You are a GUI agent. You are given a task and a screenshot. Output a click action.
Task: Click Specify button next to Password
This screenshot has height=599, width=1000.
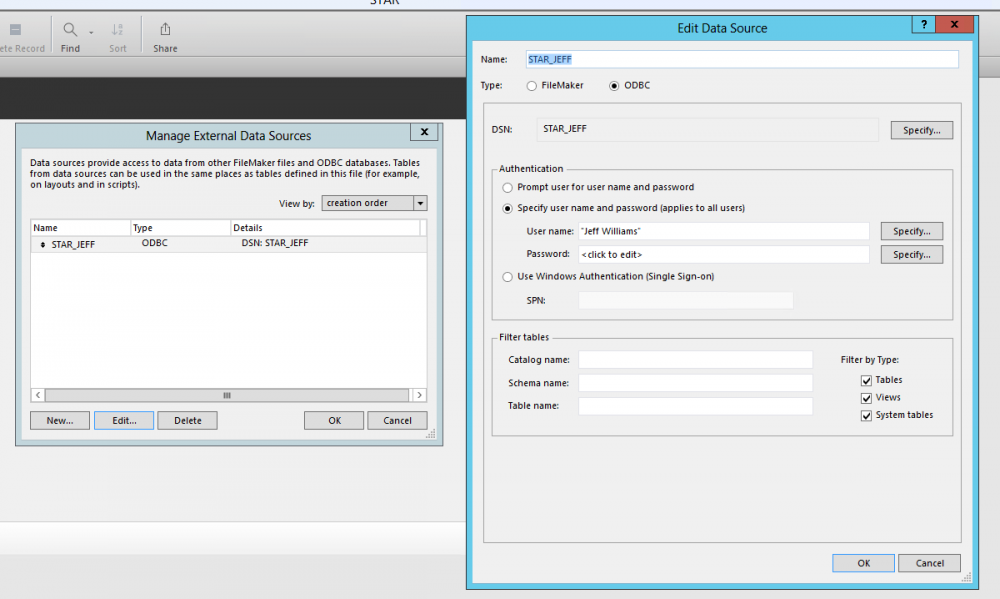click(x=911, y=255)
